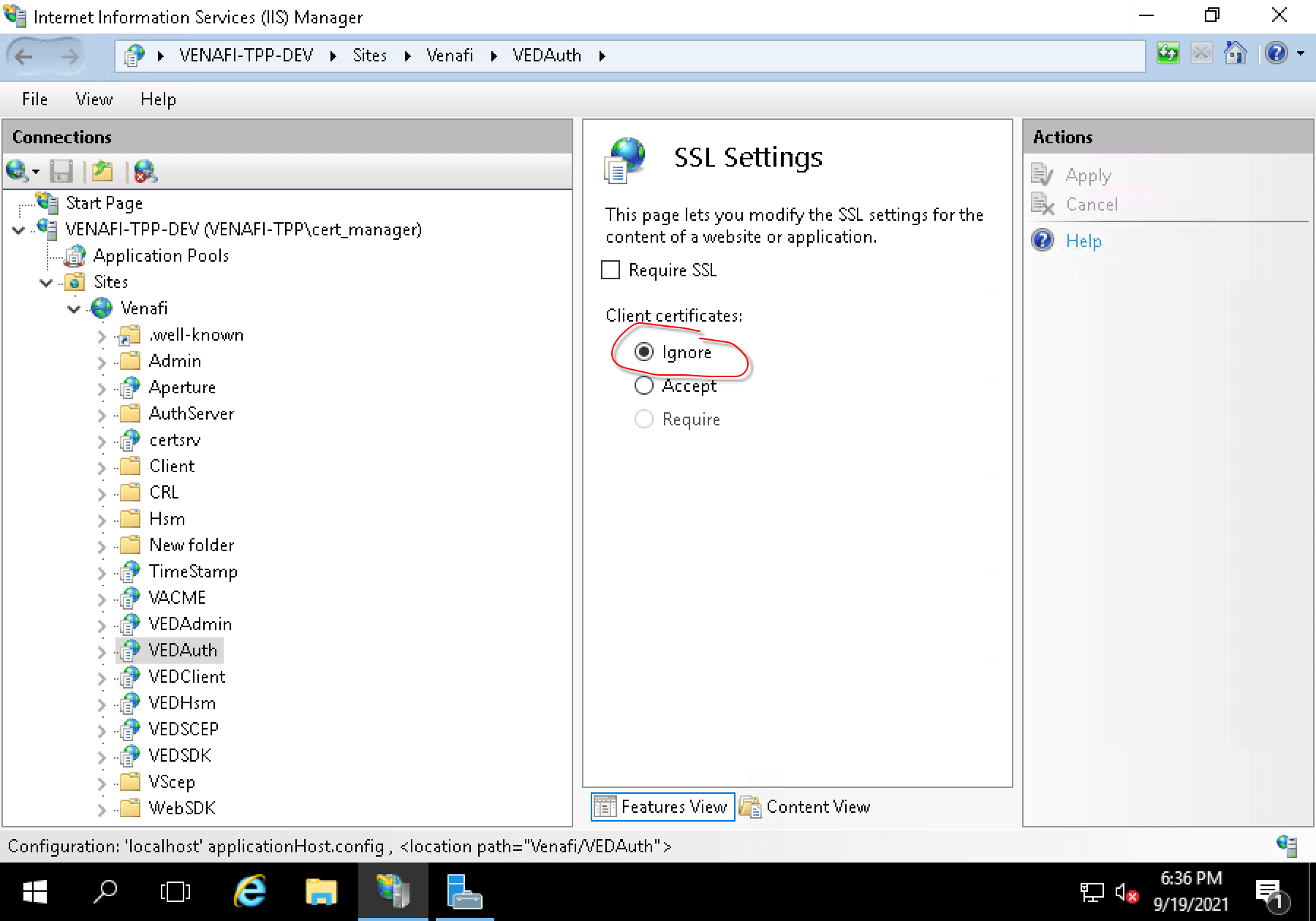
Task: Select the Sites folder node
Action: pos(110,282)
